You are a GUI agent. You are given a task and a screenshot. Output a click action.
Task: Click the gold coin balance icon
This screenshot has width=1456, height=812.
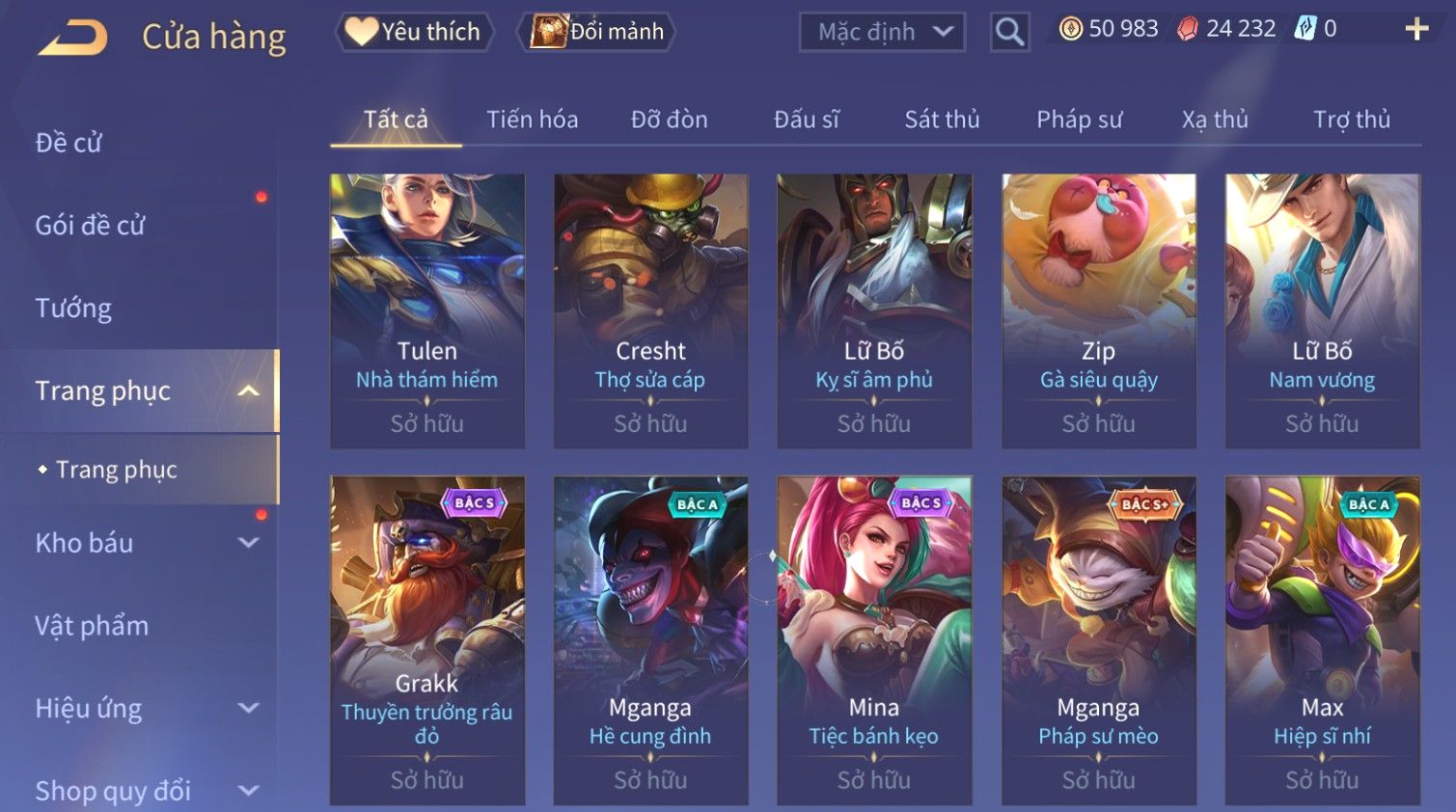[1070, 29]
